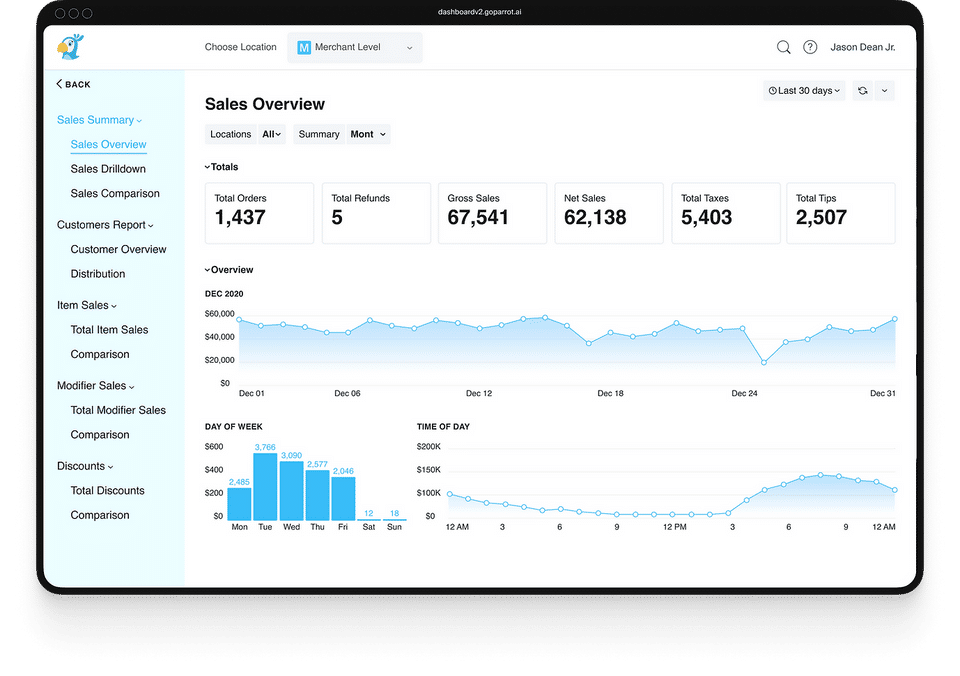Screen dimensions: 960x676
Task: Open Customer Overview page
Action: pyautogui.click(x=118, y=249)
